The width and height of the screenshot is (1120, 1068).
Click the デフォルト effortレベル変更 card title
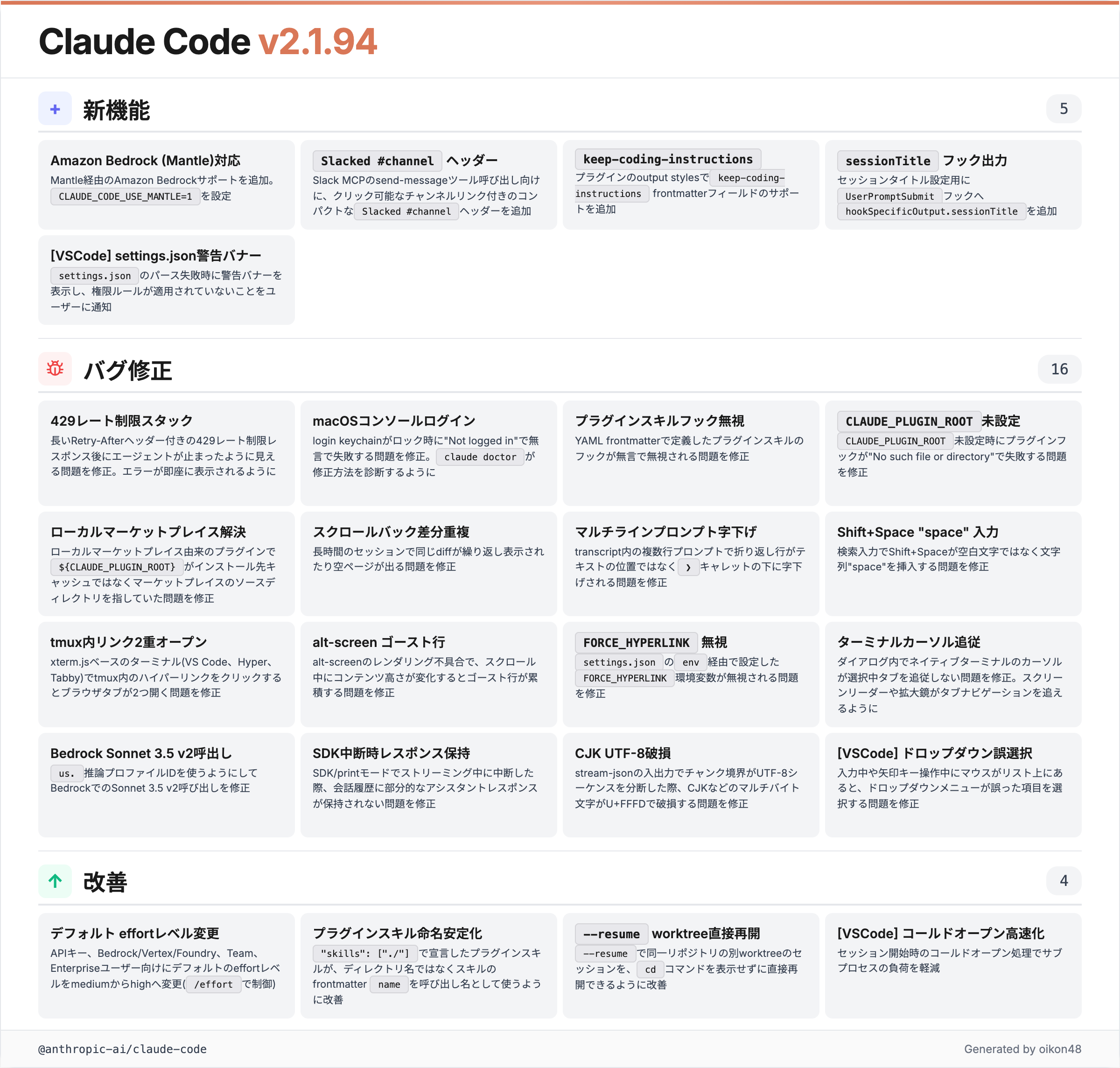click(x=134, y=933)
